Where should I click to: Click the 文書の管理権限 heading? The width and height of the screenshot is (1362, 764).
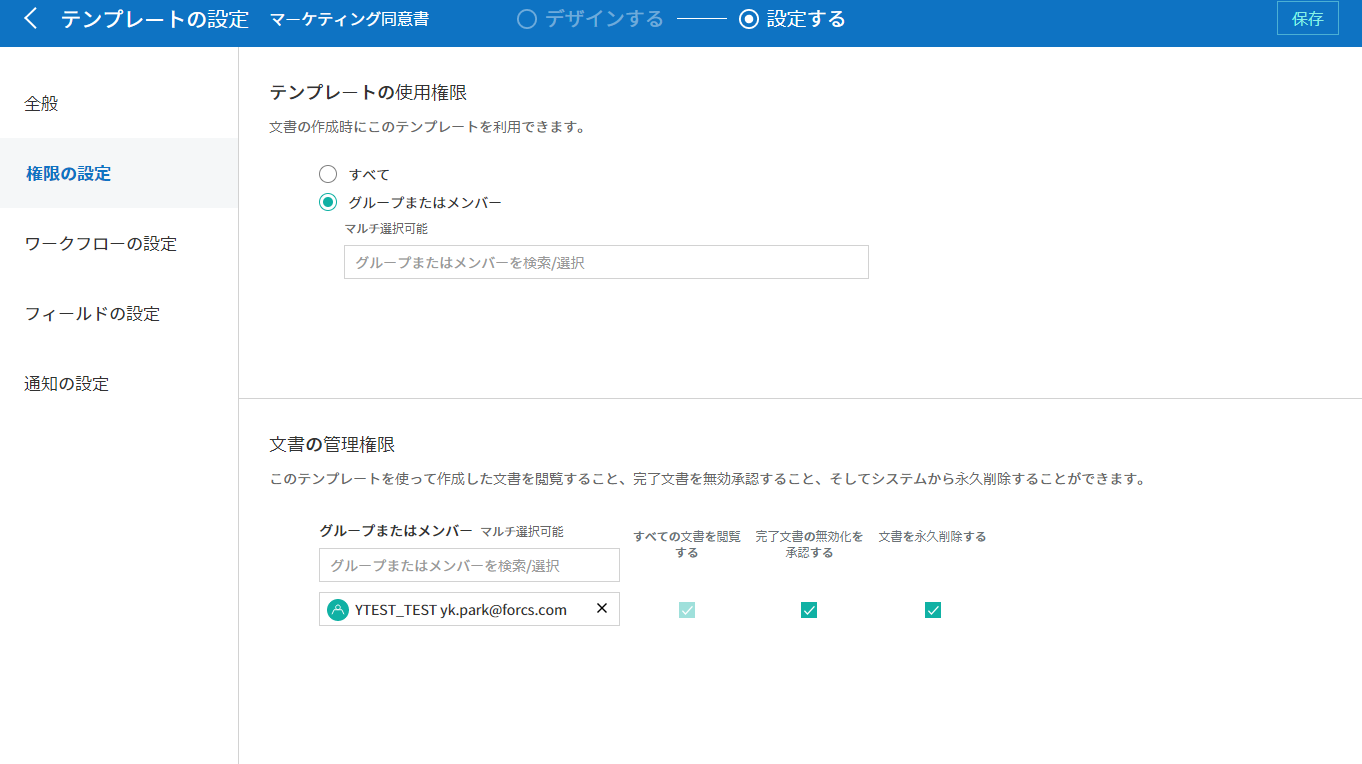tap(333, 443)
